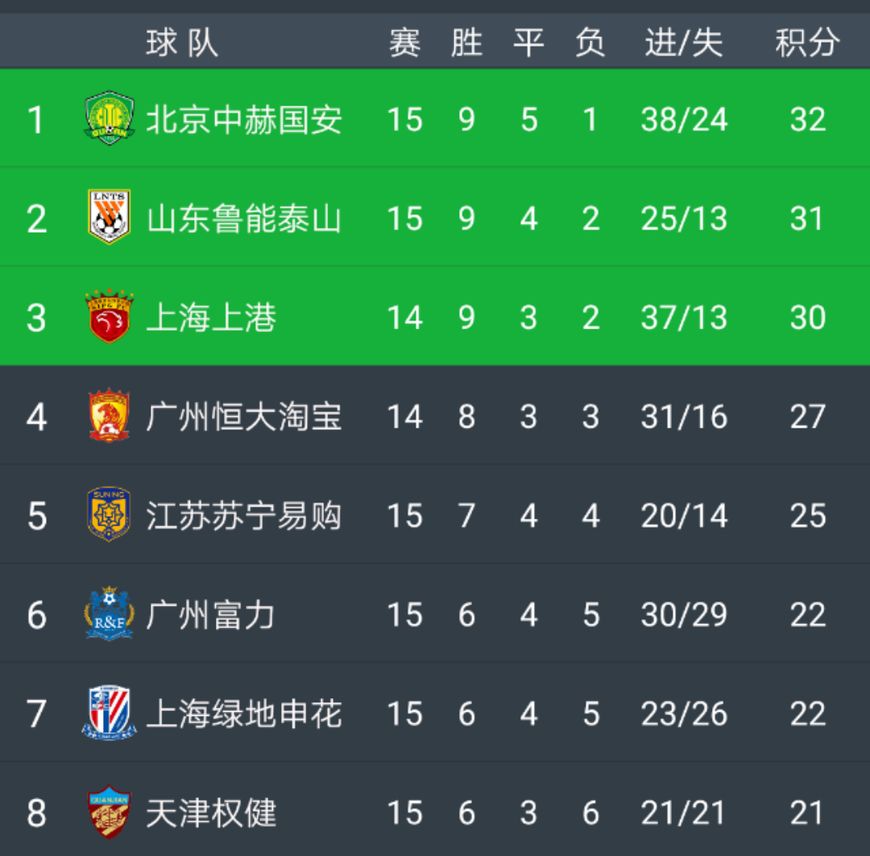This screenshot has height=856, width=870.
Task: Open the 北京中赫国安 team page
Action: click(244, 119)
